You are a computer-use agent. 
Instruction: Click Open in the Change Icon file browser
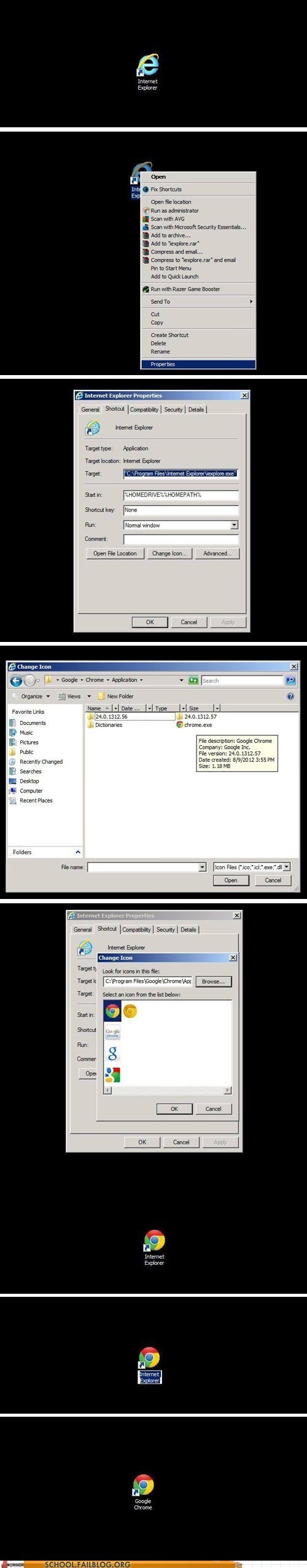pyautogui.click(x=231, y=880)
